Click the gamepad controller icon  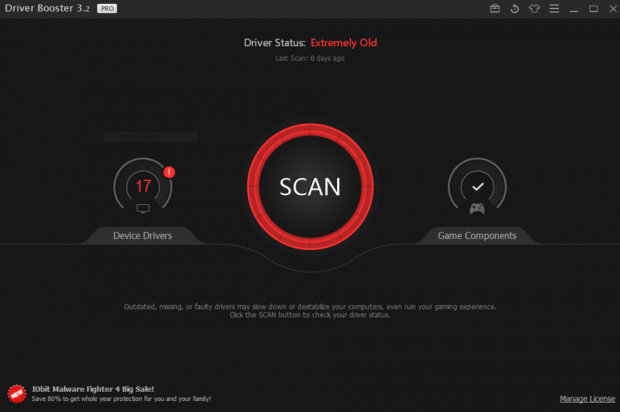477,209
